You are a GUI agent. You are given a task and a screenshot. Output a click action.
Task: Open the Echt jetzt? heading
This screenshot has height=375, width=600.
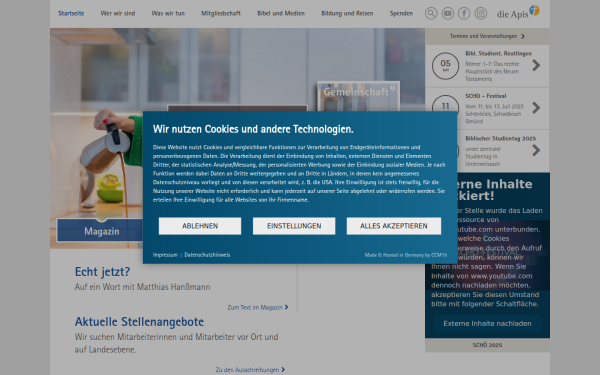point(103,272)
